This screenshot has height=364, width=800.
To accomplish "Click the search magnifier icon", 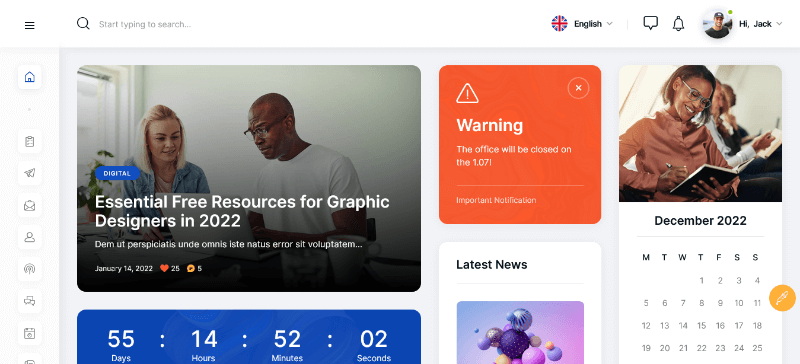I will tap(83, 23).
